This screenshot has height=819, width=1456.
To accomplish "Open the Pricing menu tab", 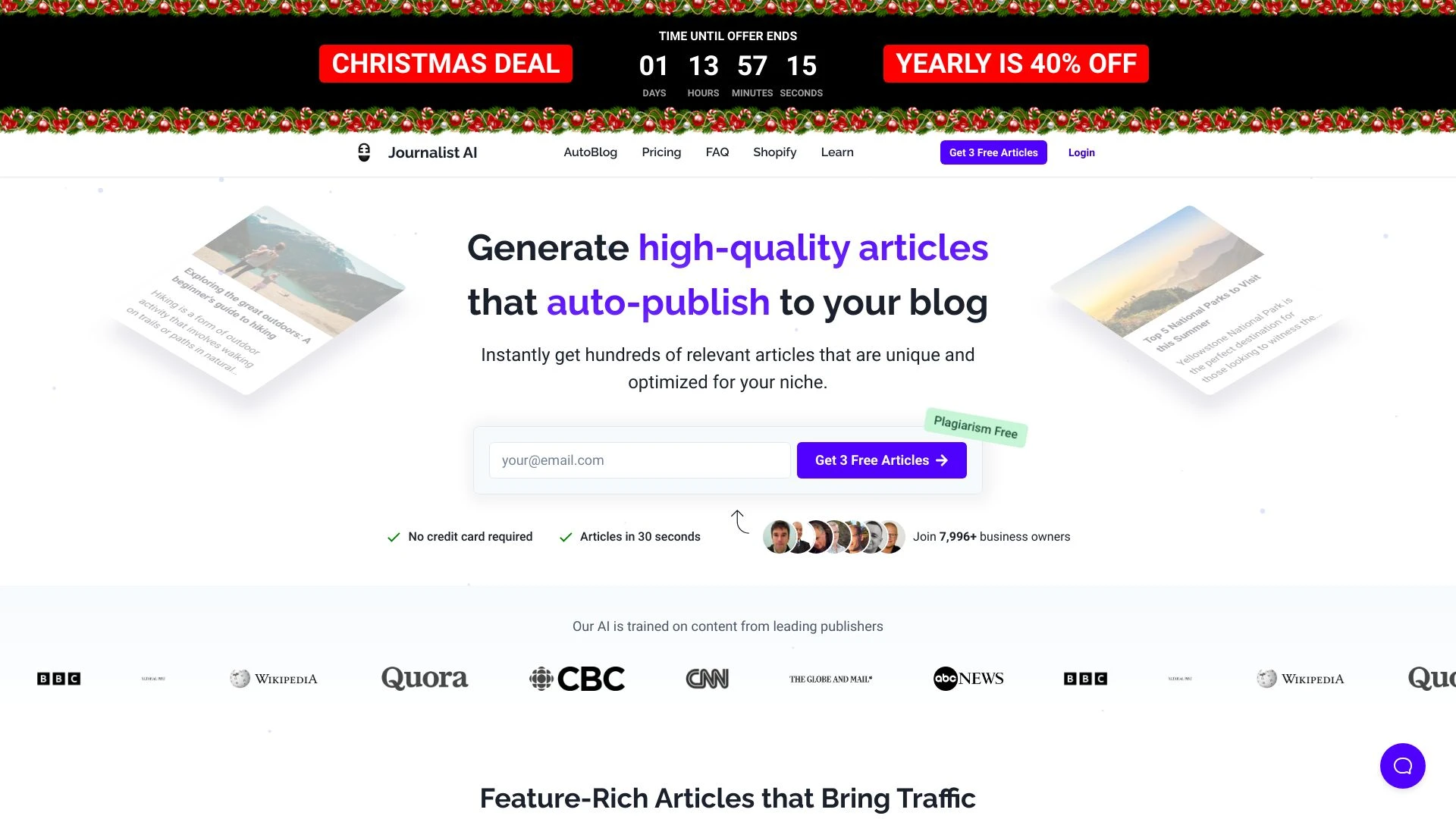I will pos(661,151).
